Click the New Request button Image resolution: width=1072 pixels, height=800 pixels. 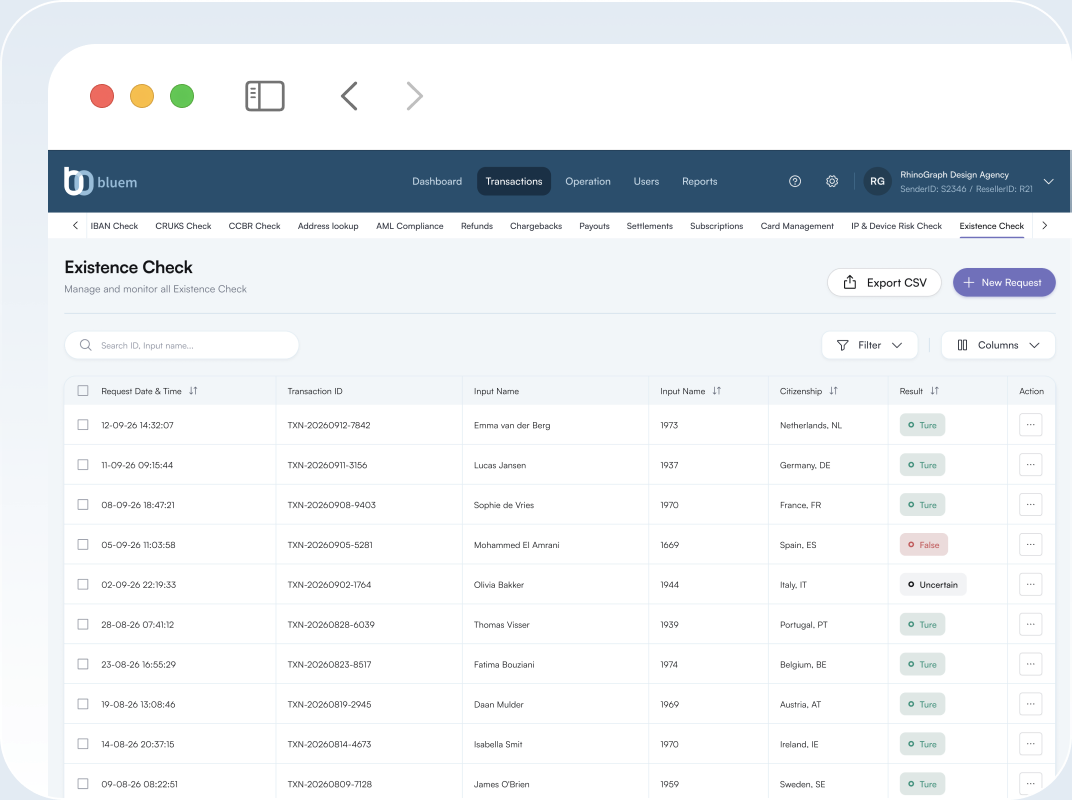pyautogui.click(x=1004, y=282)
